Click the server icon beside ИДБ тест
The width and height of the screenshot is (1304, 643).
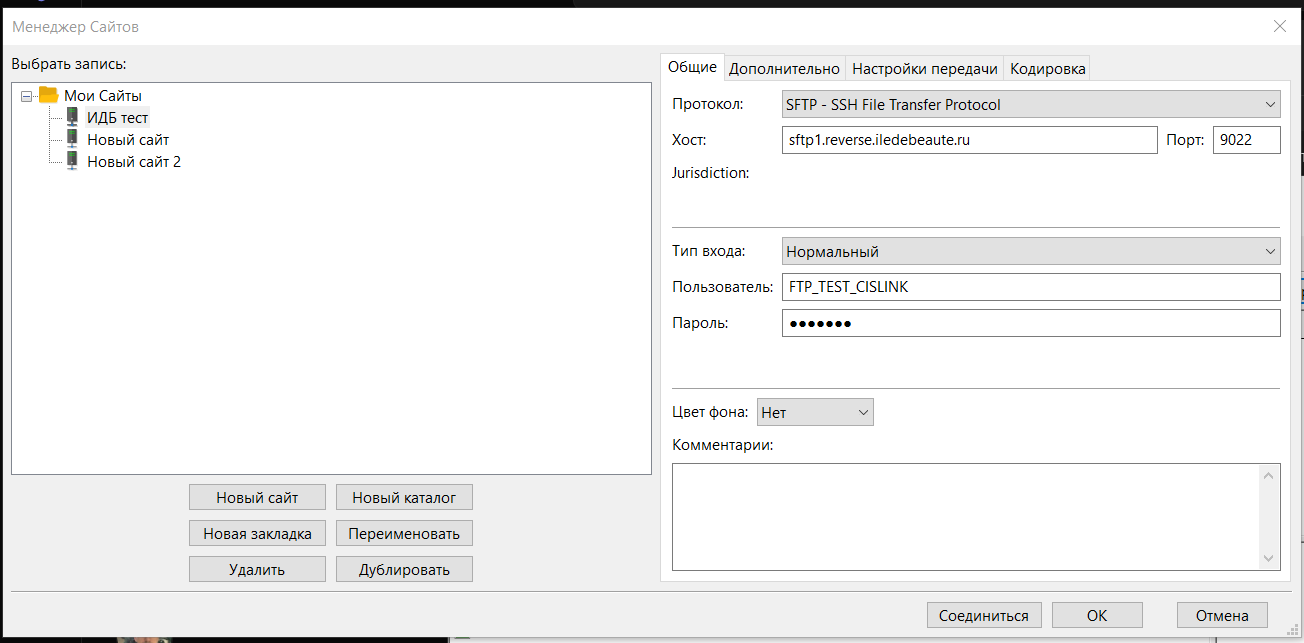tap(72, 118)
